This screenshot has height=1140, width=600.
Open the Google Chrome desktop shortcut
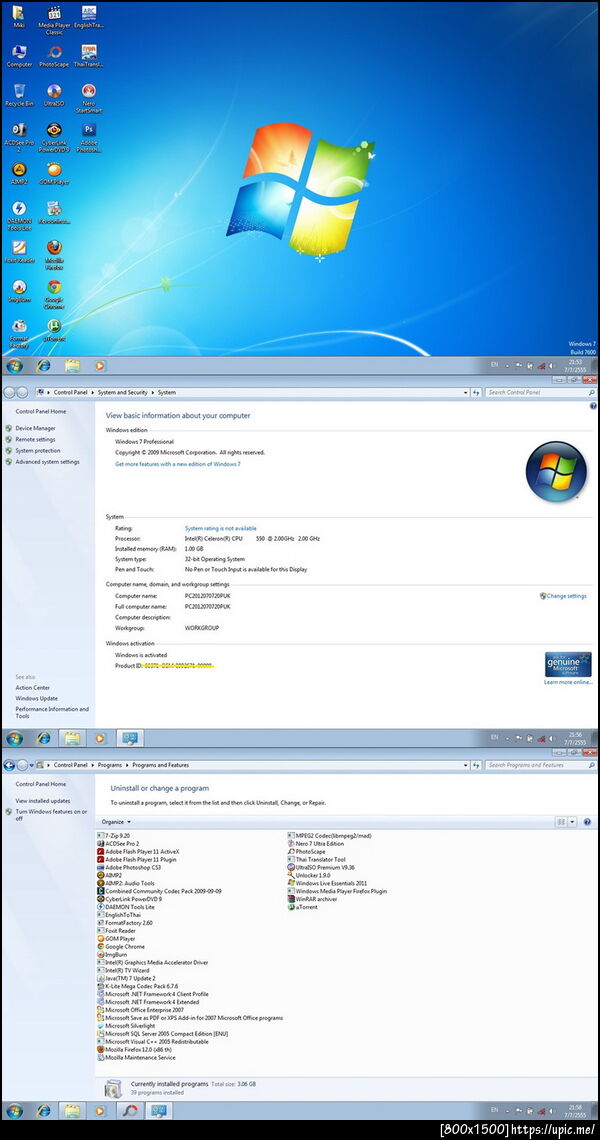click(x=54, y=294)
